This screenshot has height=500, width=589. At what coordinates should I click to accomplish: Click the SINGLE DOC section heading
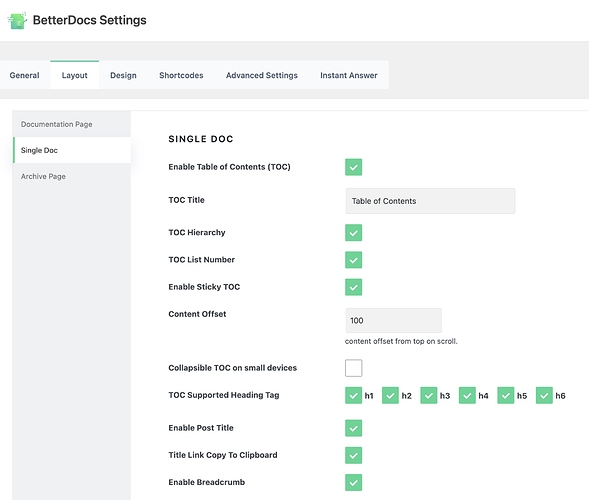pyautogui.click(x=201, y=139)
